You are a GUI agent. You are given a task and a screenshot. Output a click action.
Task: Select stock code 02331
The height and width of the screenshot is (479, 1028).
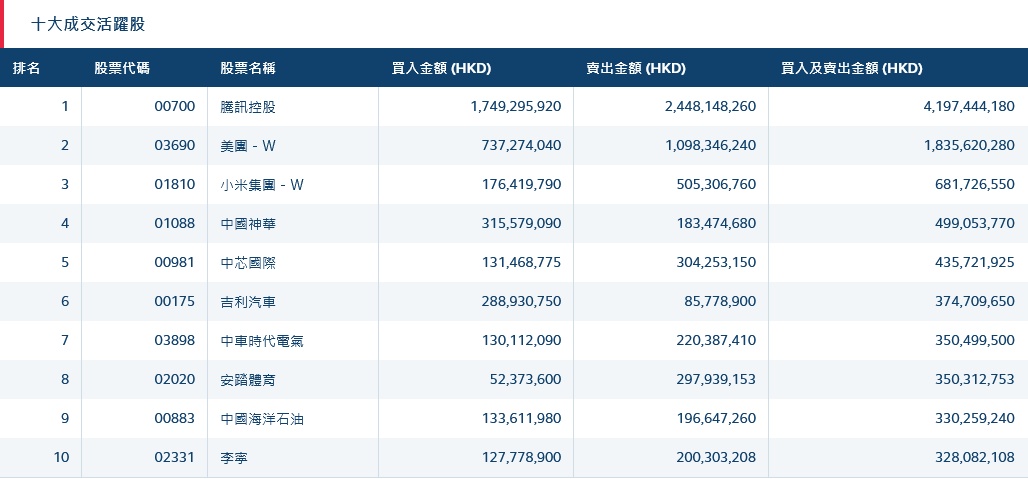[175, 457]
